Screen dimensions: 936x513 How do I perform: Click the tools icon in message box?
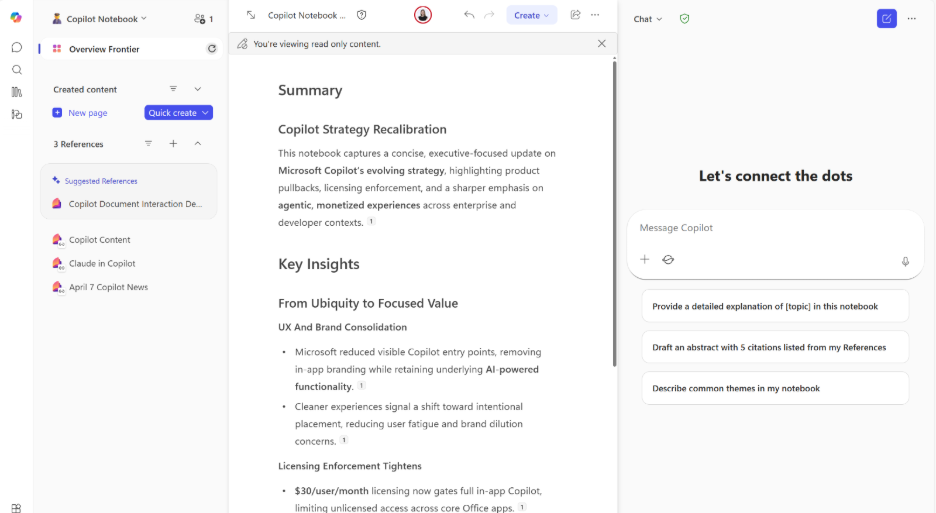[x=668, y=259]
